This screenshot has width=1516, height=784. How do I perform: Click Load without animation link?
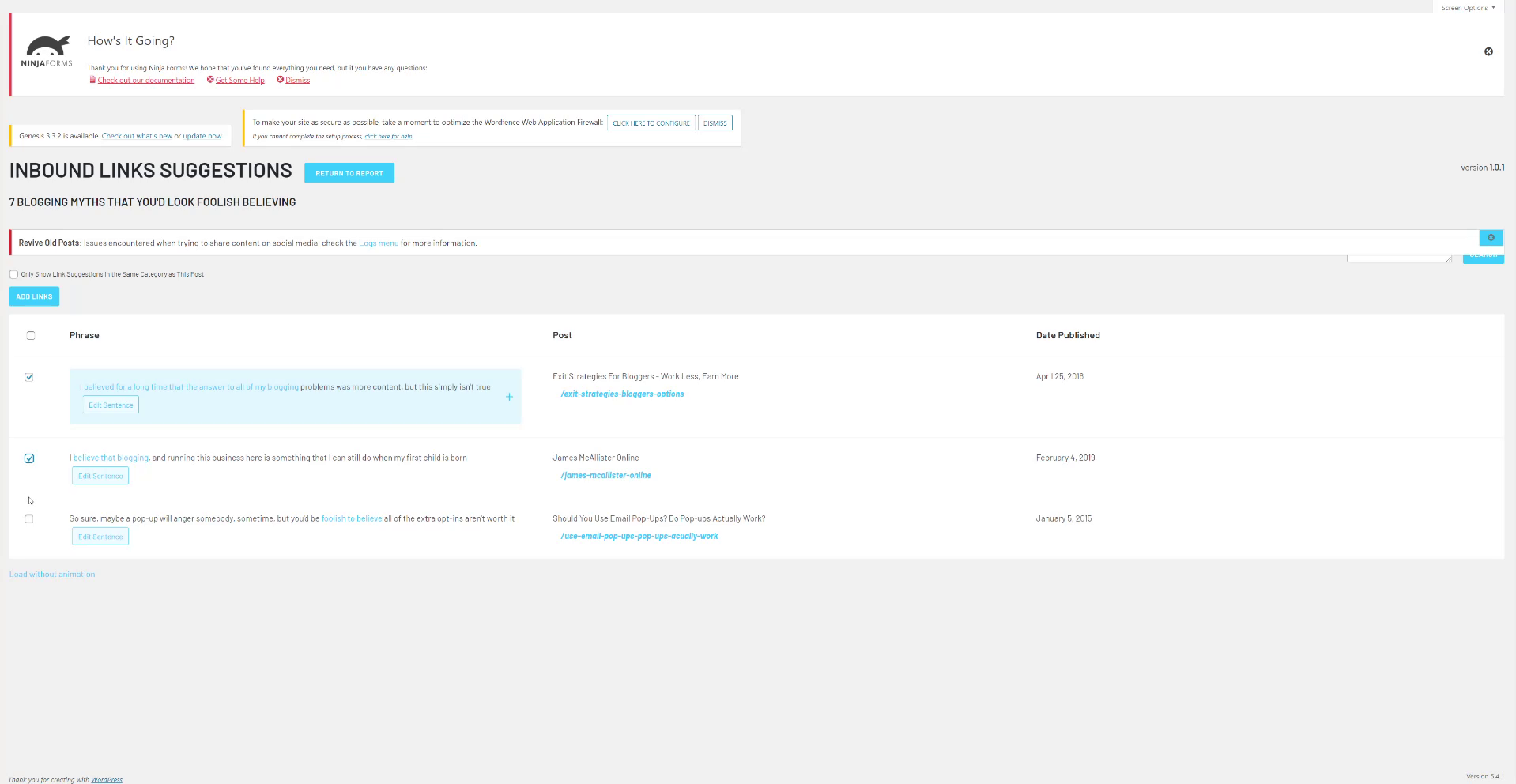coord(52,575)
